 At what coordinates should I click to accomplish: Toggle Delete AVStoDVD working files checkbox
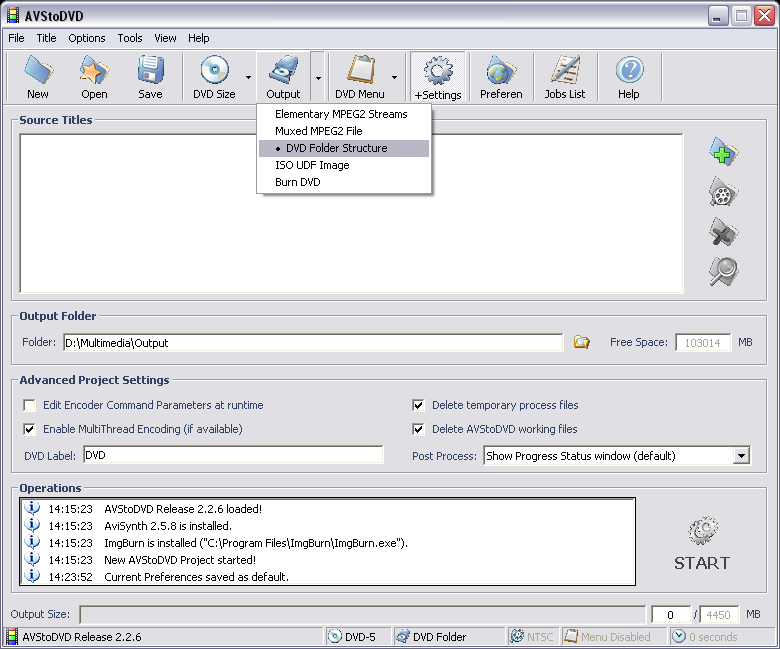pos(418,429)
